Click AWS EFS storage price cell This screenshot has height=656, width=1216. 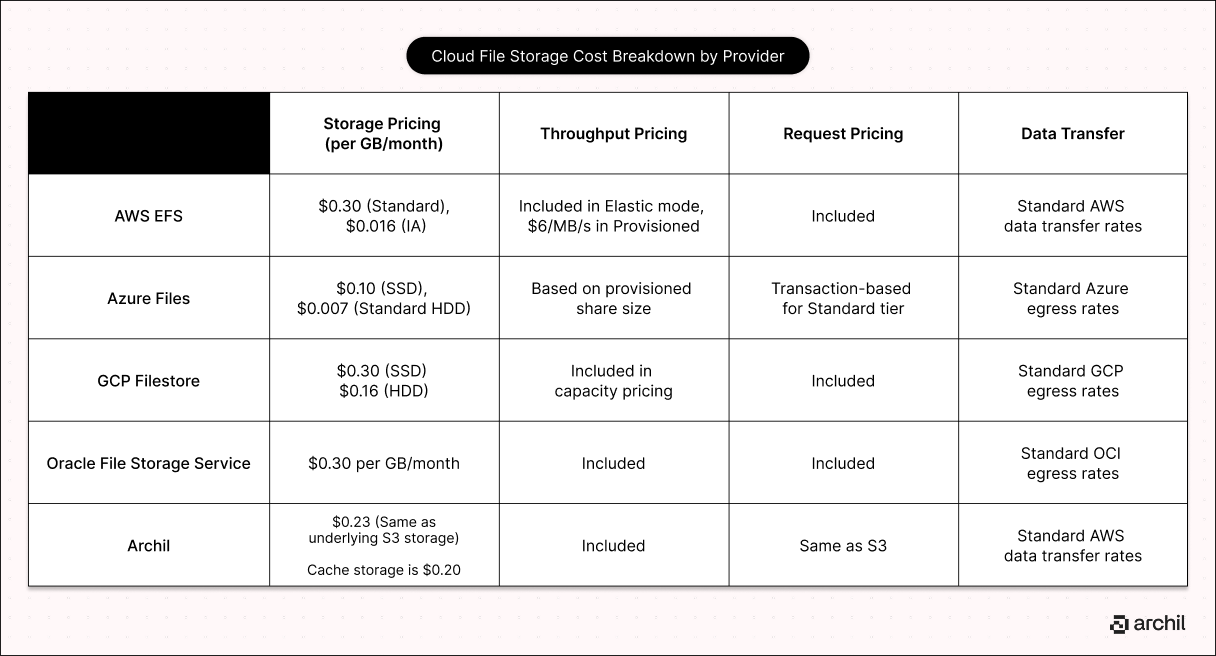(x=384, y=216)
